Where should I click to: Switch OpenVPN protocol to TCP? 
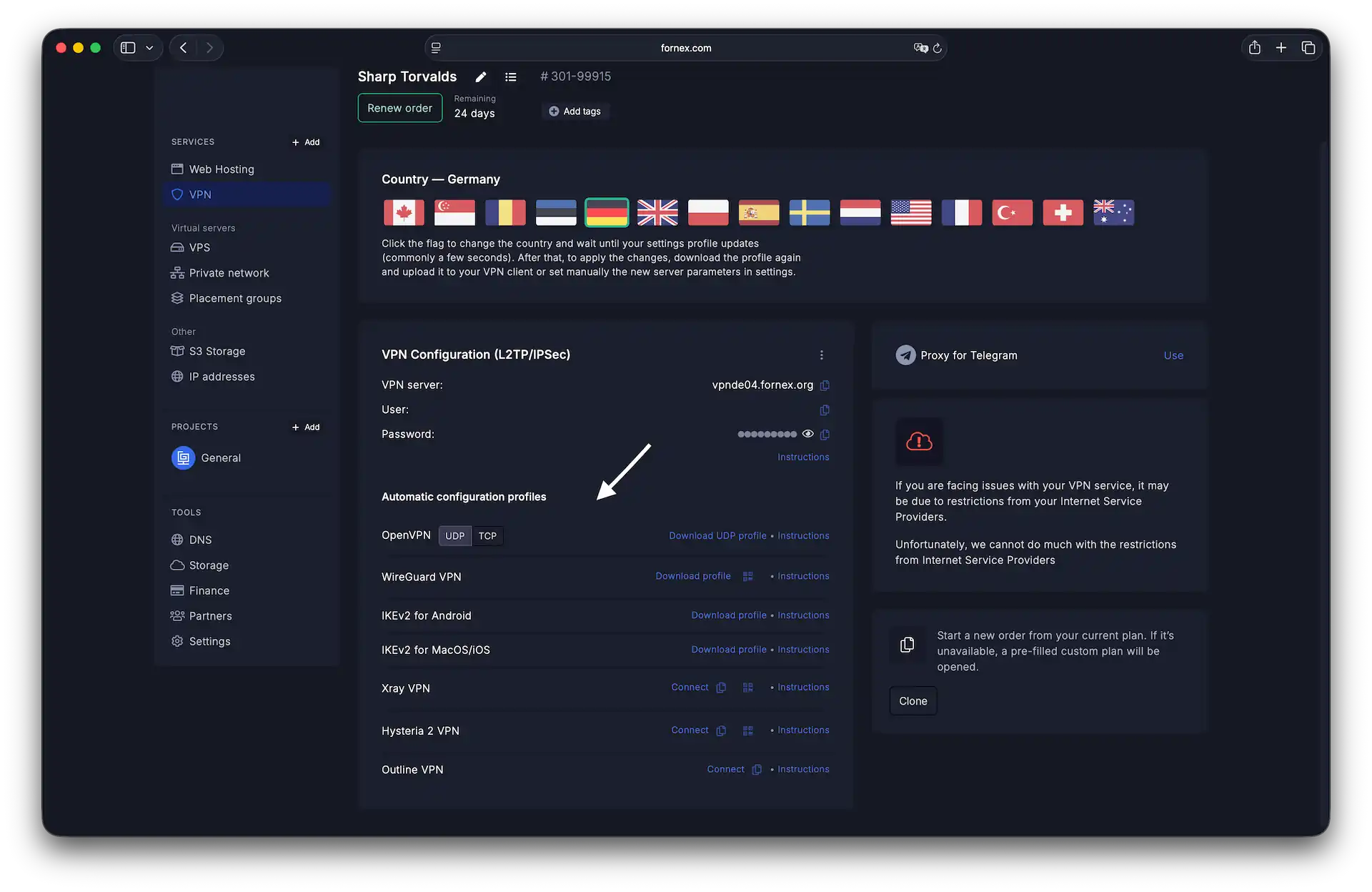coord(487,536)
